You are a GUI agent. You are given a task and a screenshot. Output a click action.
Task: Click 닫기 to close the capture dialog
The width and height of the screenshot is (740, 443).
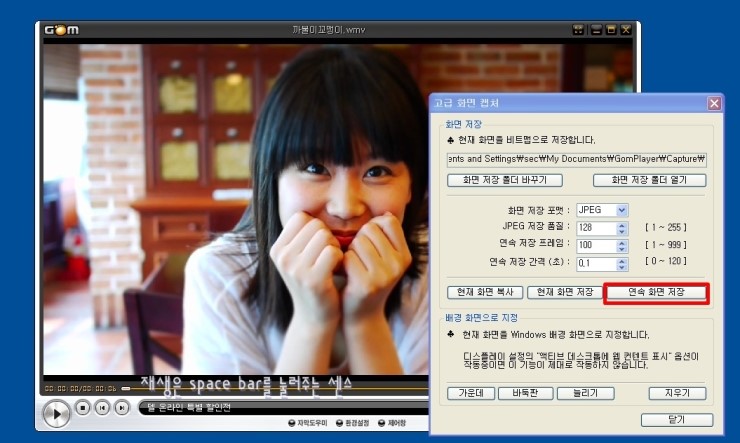pos(677,420)
